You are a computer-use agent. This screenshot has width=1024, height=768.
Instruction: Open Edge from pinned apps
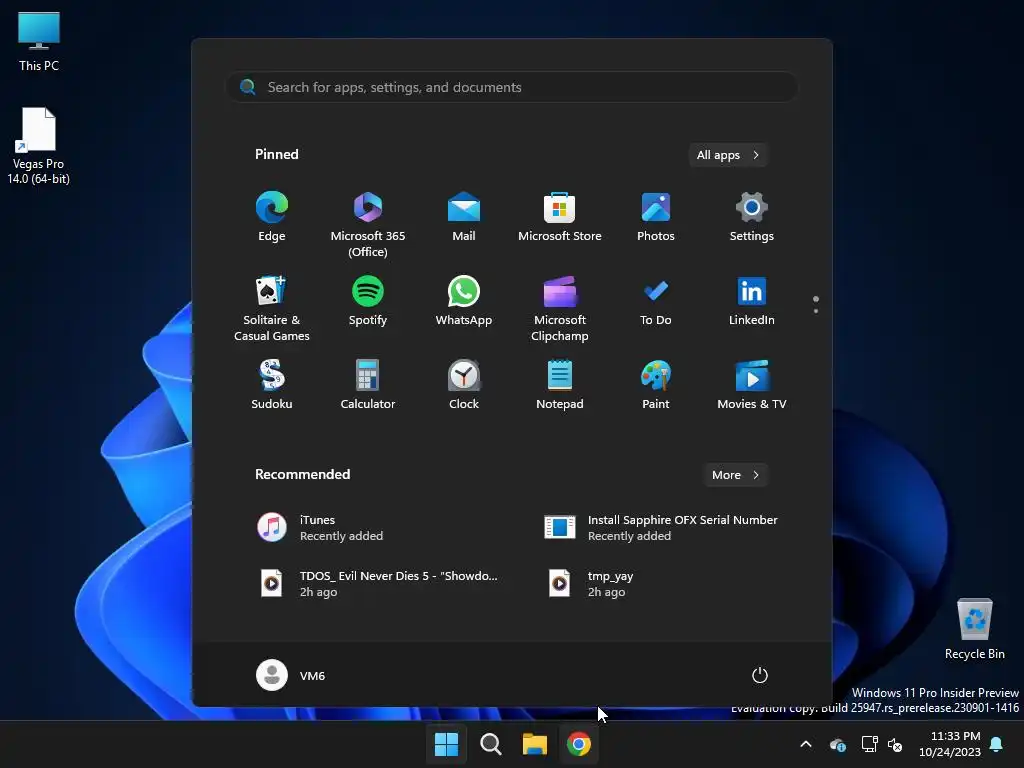tap(272, 217)
